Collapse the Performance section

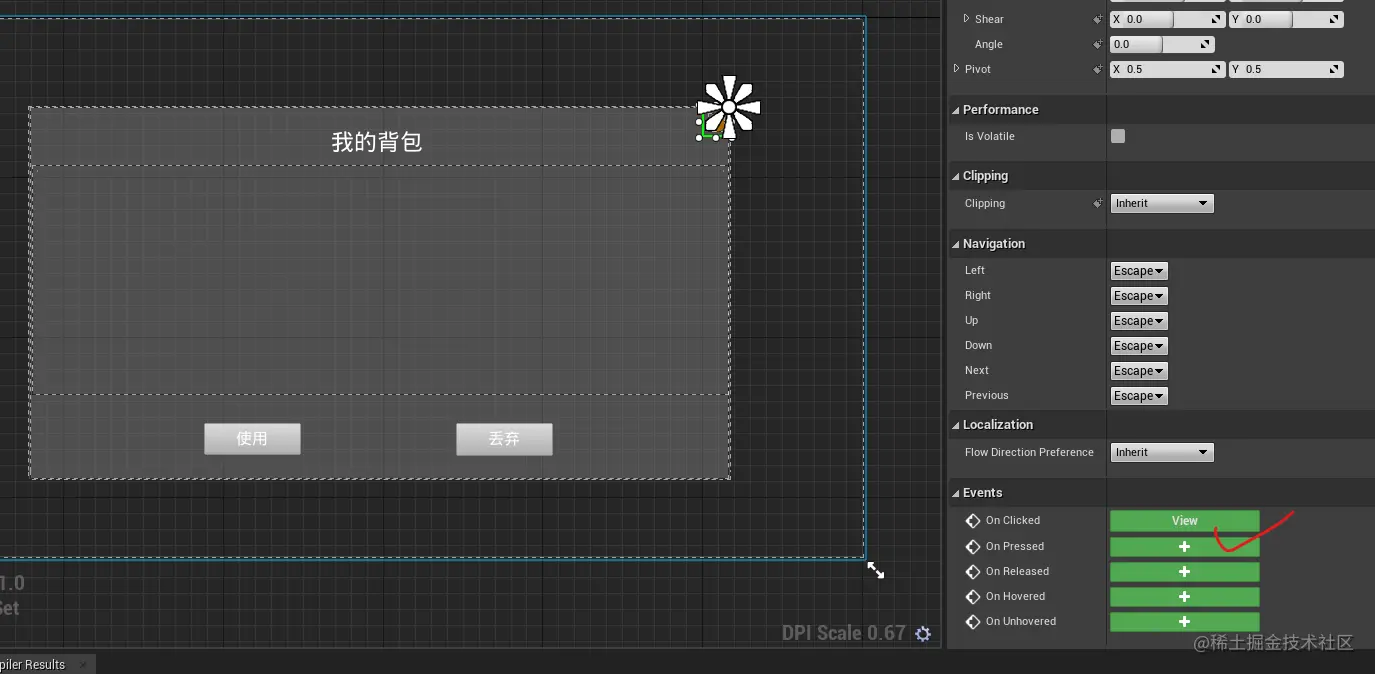(955, 110)
